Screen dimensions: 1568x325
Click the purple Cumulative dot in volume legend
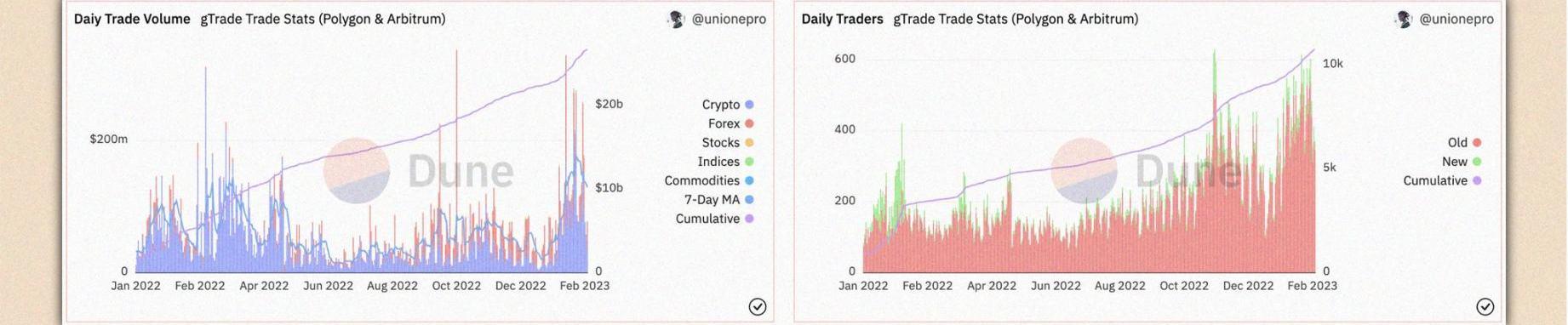[x=749, y=219]
